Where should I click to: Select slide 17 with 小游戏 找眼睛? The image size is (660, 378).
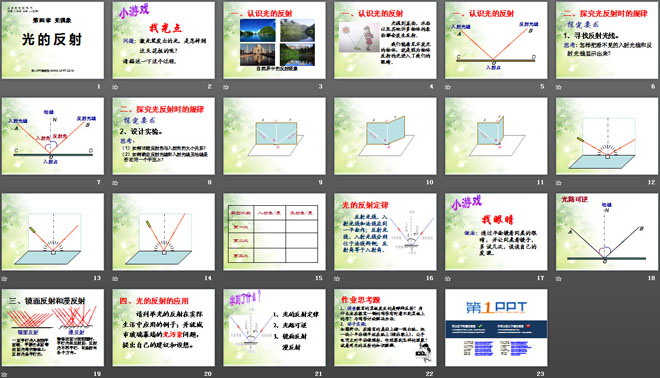point(496,232)
